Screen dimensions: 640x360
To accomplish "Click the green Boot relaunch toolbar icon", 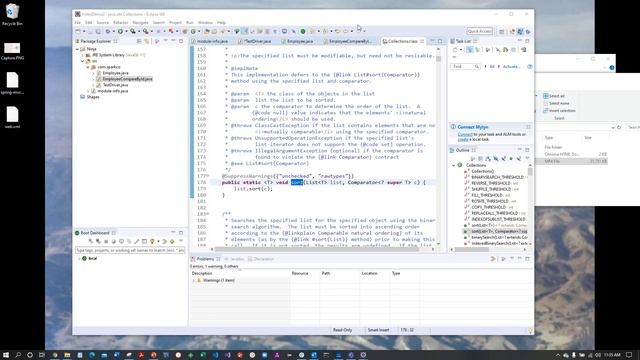I will point(303,31).
